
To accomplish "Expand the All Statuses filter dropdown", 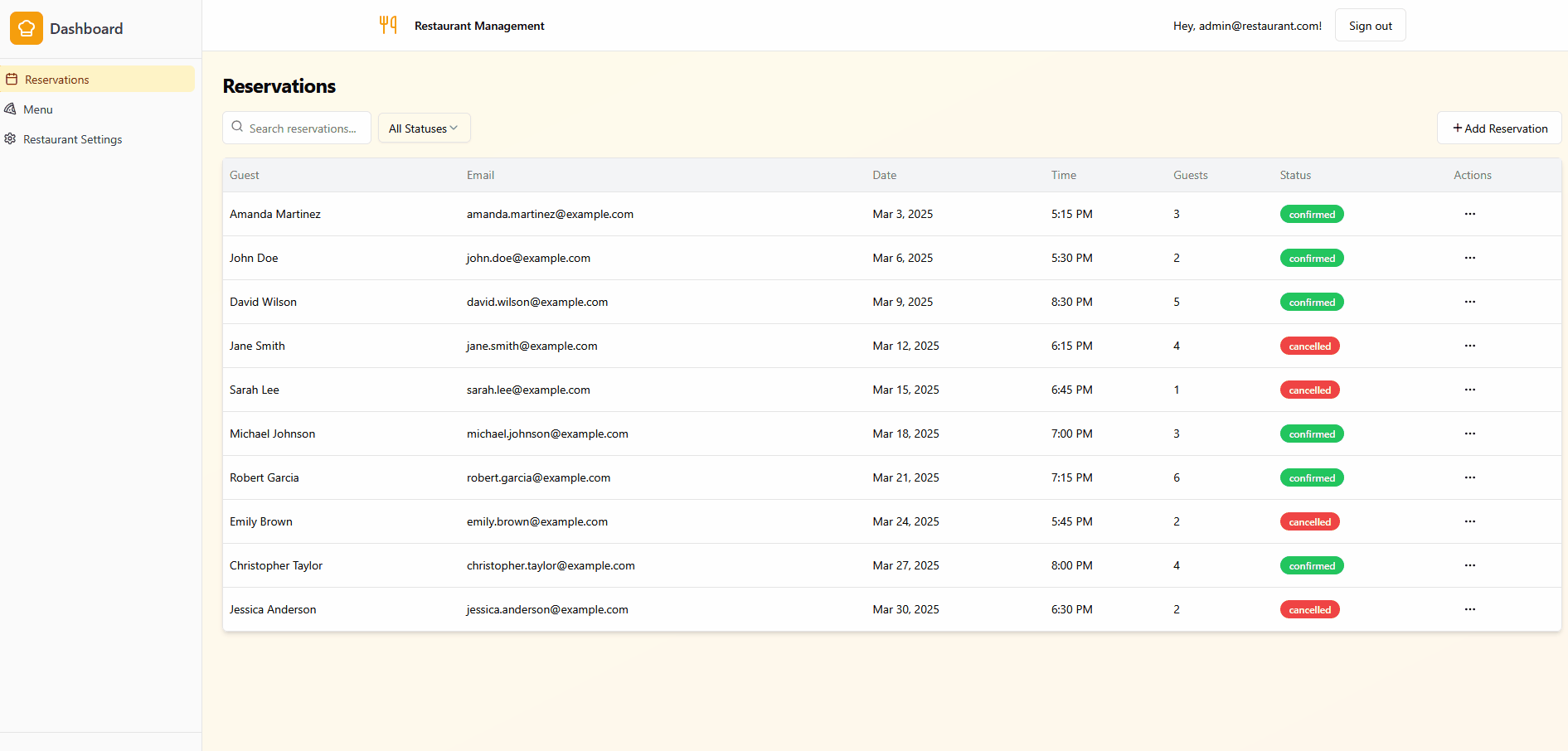I will [424, 128].
